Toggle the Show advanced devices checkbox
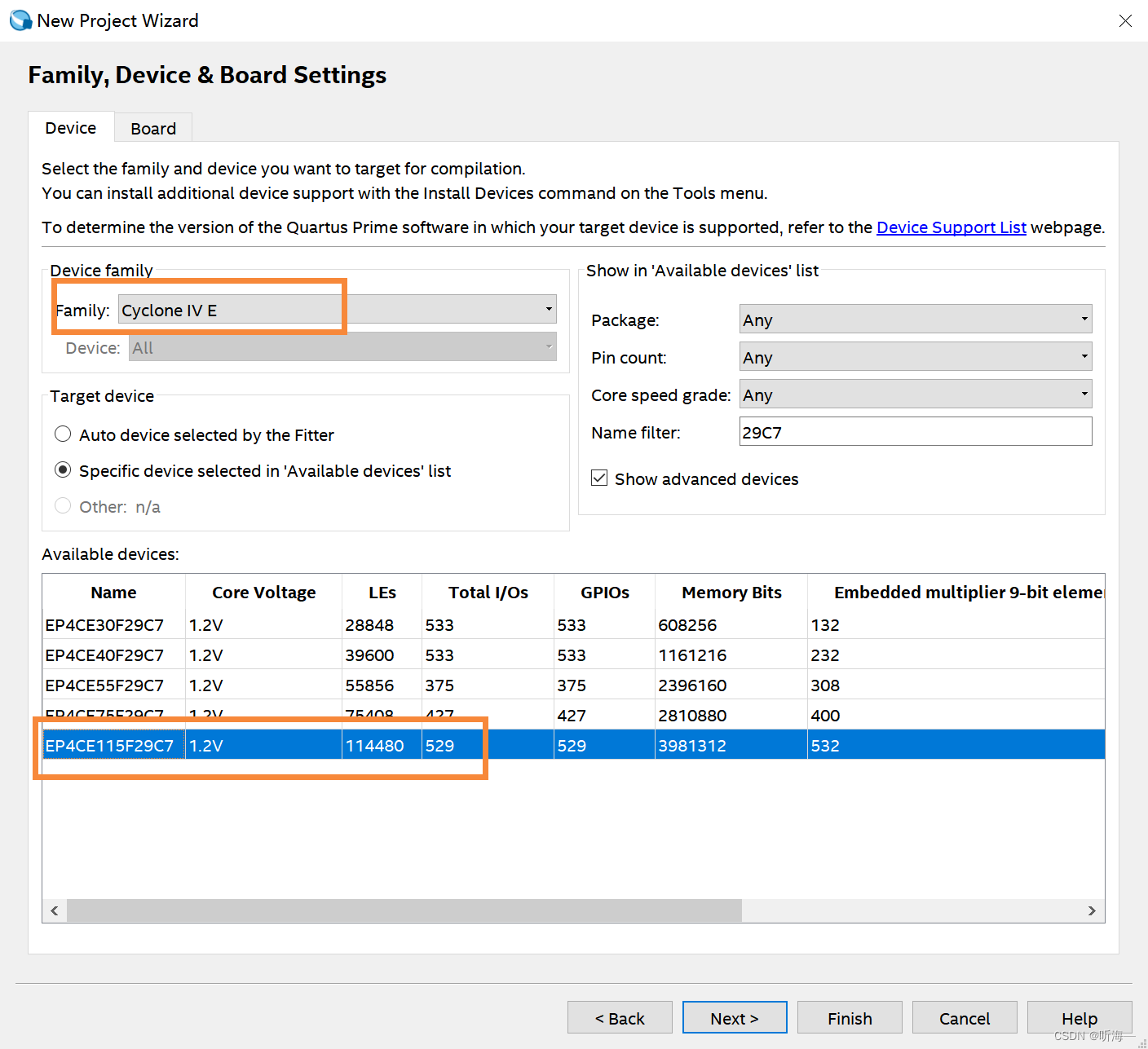 pyautogui.click(x=599, y=478)
